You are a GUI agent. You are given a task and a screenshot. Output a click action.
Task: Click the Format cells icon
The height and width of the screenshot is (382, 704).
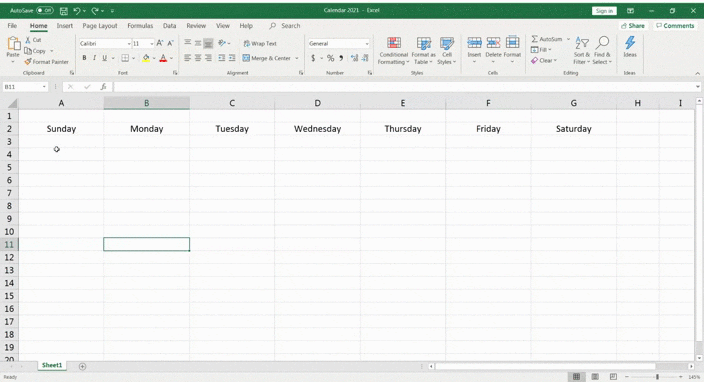pos(512,43)
